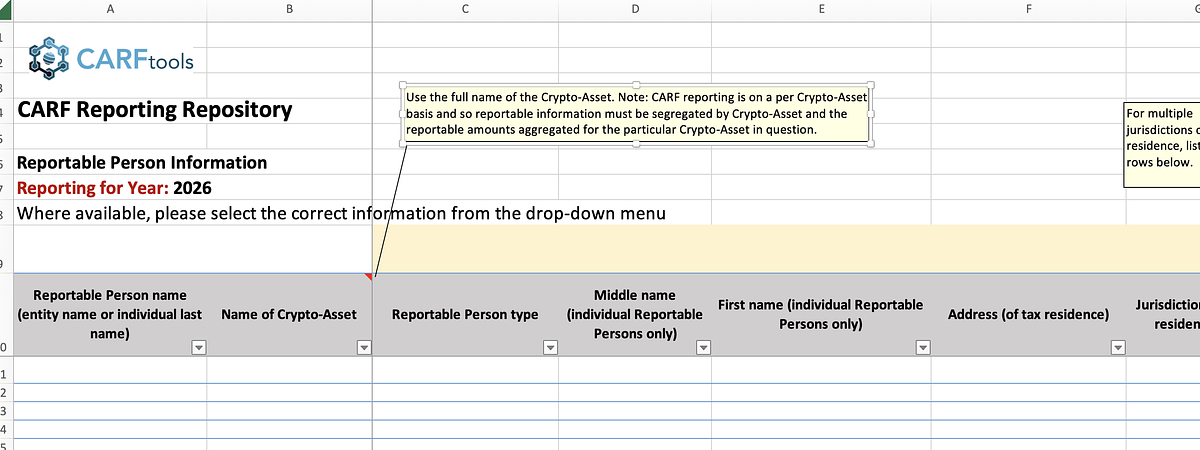The width and height of the screenshot is (1200, 450).
Task: Select the First name header cell
Action: [821, 314]
